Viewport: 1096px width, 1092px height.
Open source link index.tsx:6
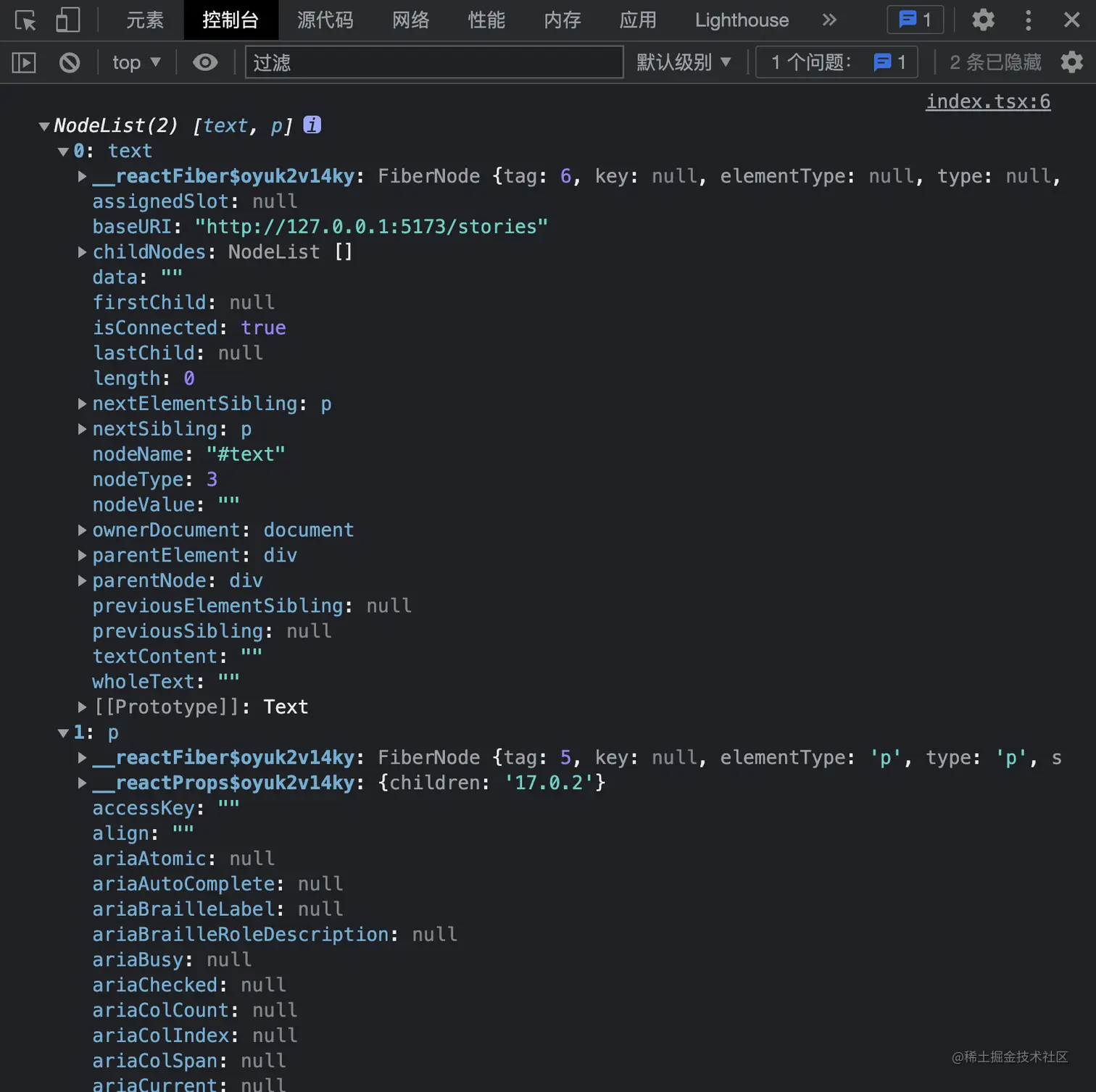[988, 101]
